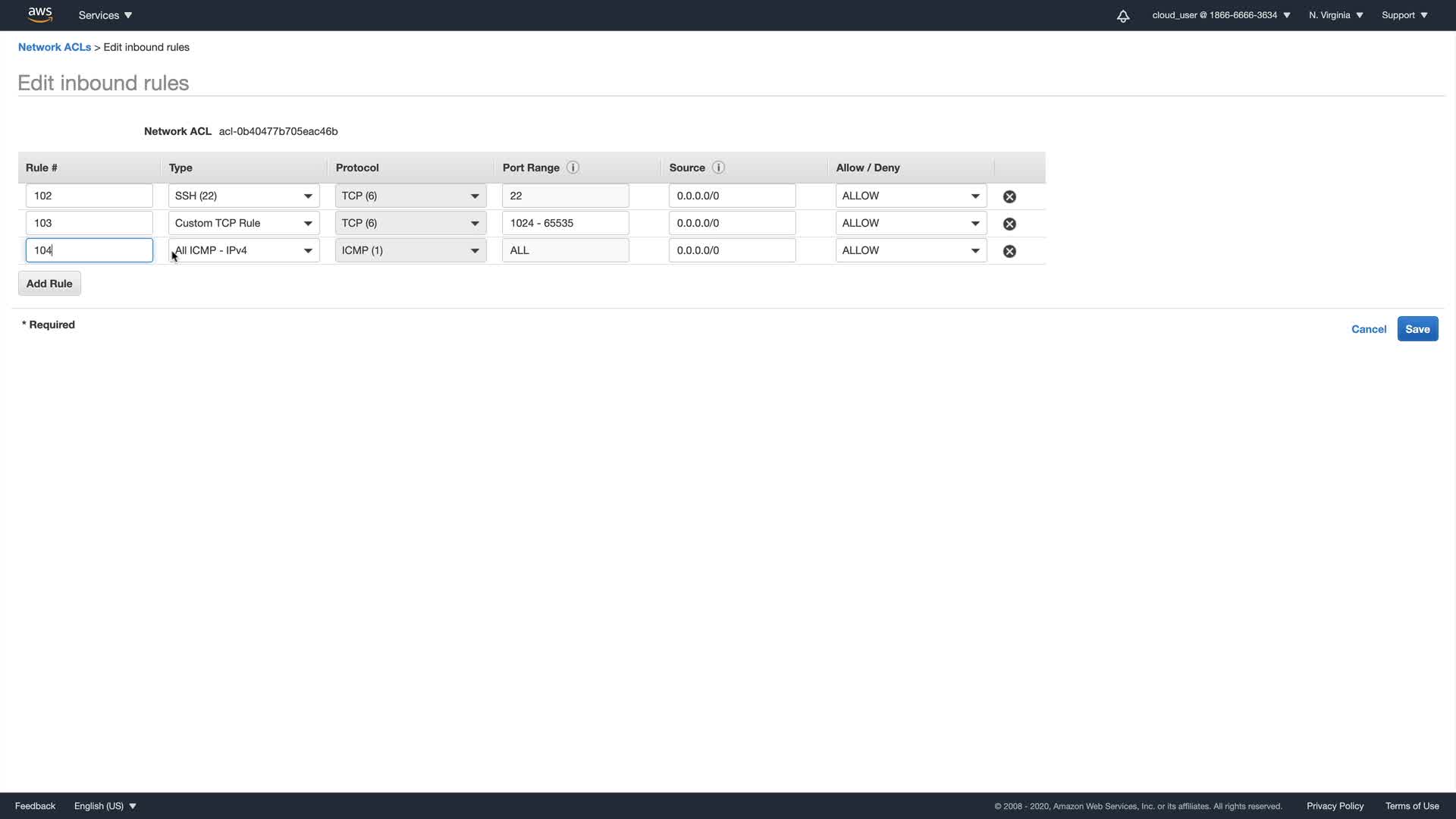Open the notifications bell icon
1456x819 pixels.
(1123, 16)
